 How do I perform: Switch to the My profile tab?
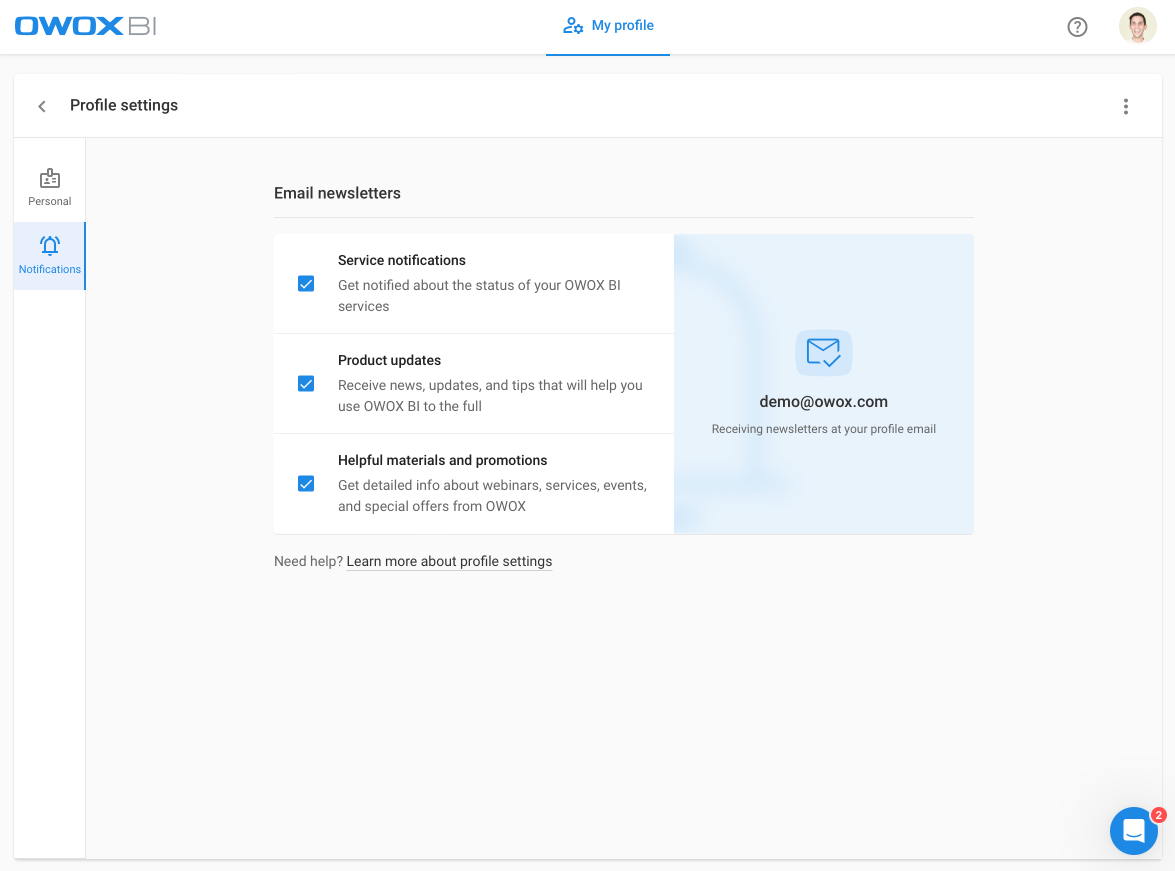[608, 26]
